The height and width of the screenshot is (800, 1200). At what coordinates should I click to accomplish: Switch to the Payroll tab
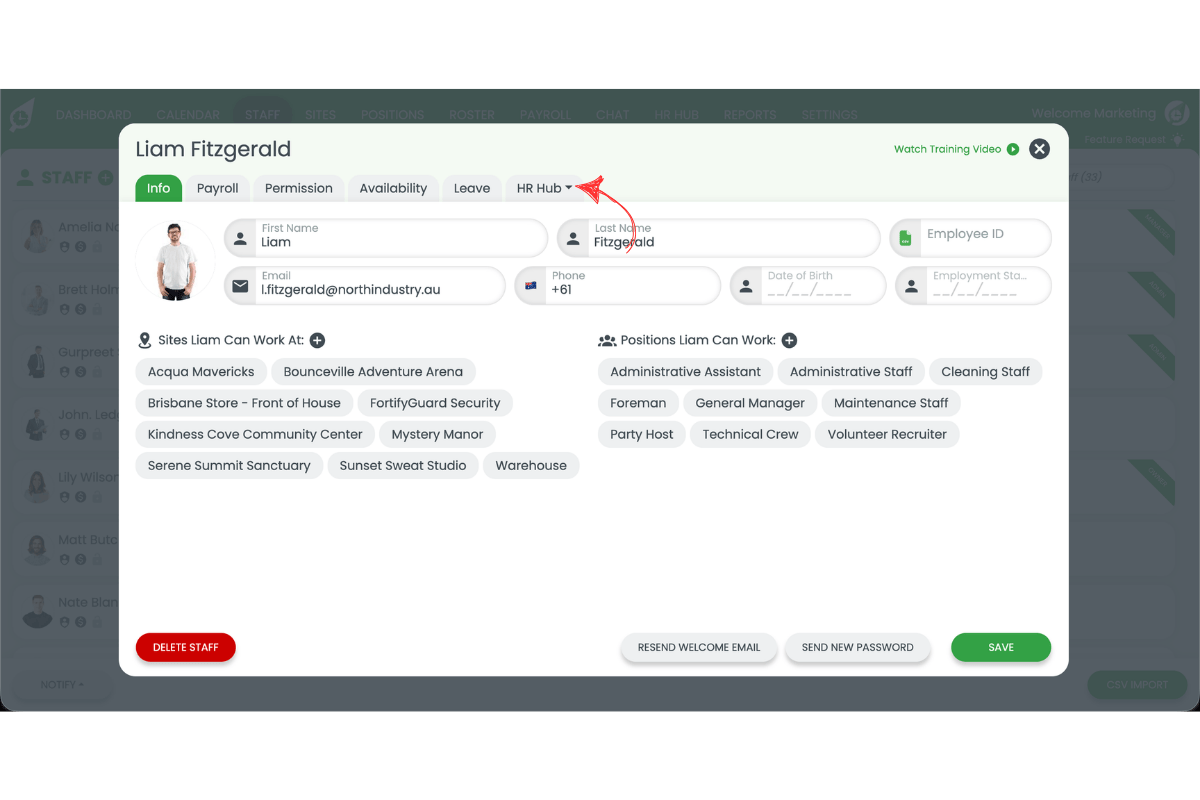click(x=217, y=188)
